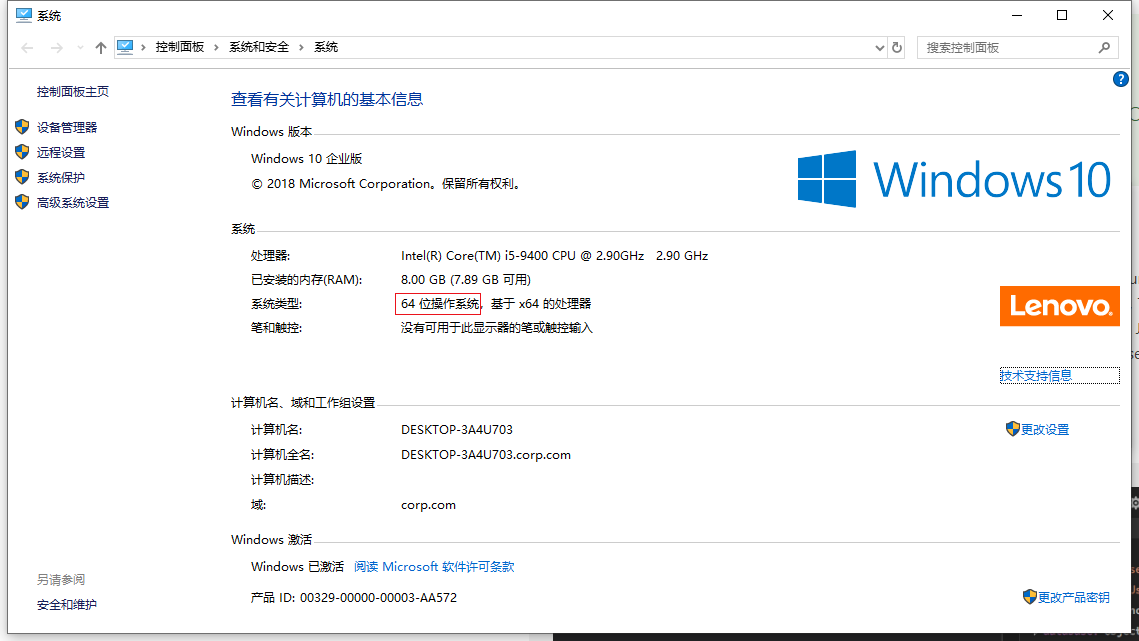This screenshot has width=1139, height=641.
Task: Click the Lenovo logo
Action: 1060,306
